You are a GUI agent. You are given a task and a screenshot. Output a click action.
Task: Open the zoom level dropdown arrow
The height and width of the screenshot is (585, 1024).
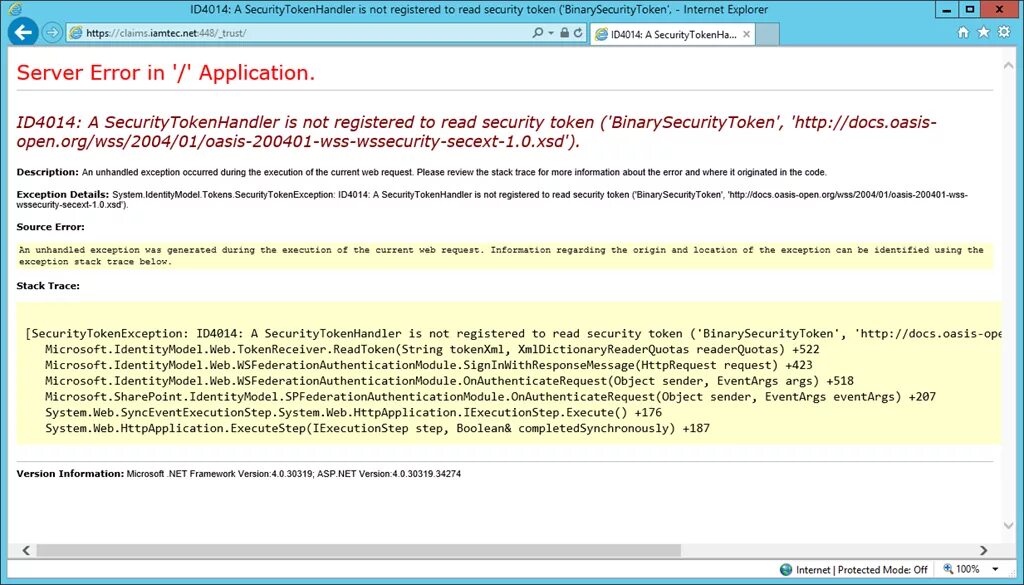tap(995, 570)
